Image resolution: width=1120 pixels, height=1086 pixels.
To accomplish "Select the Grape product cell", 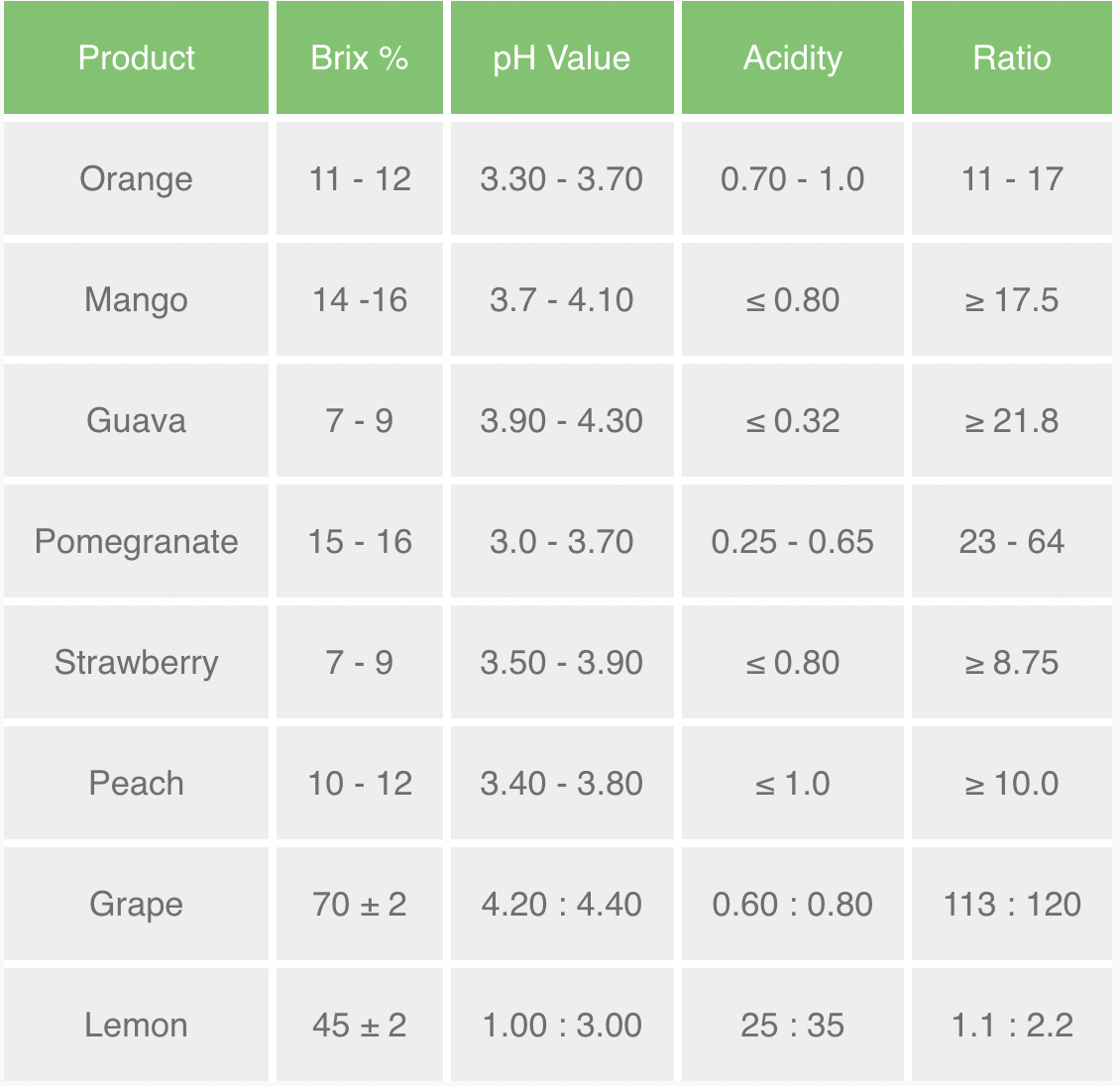I will click(x=137, y=905).
